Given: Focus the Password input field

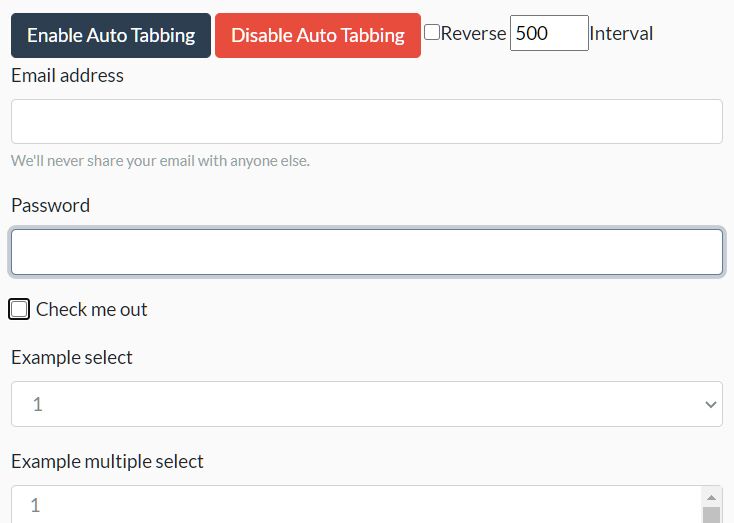Looking at the screenshot, I should pos(367,252).
